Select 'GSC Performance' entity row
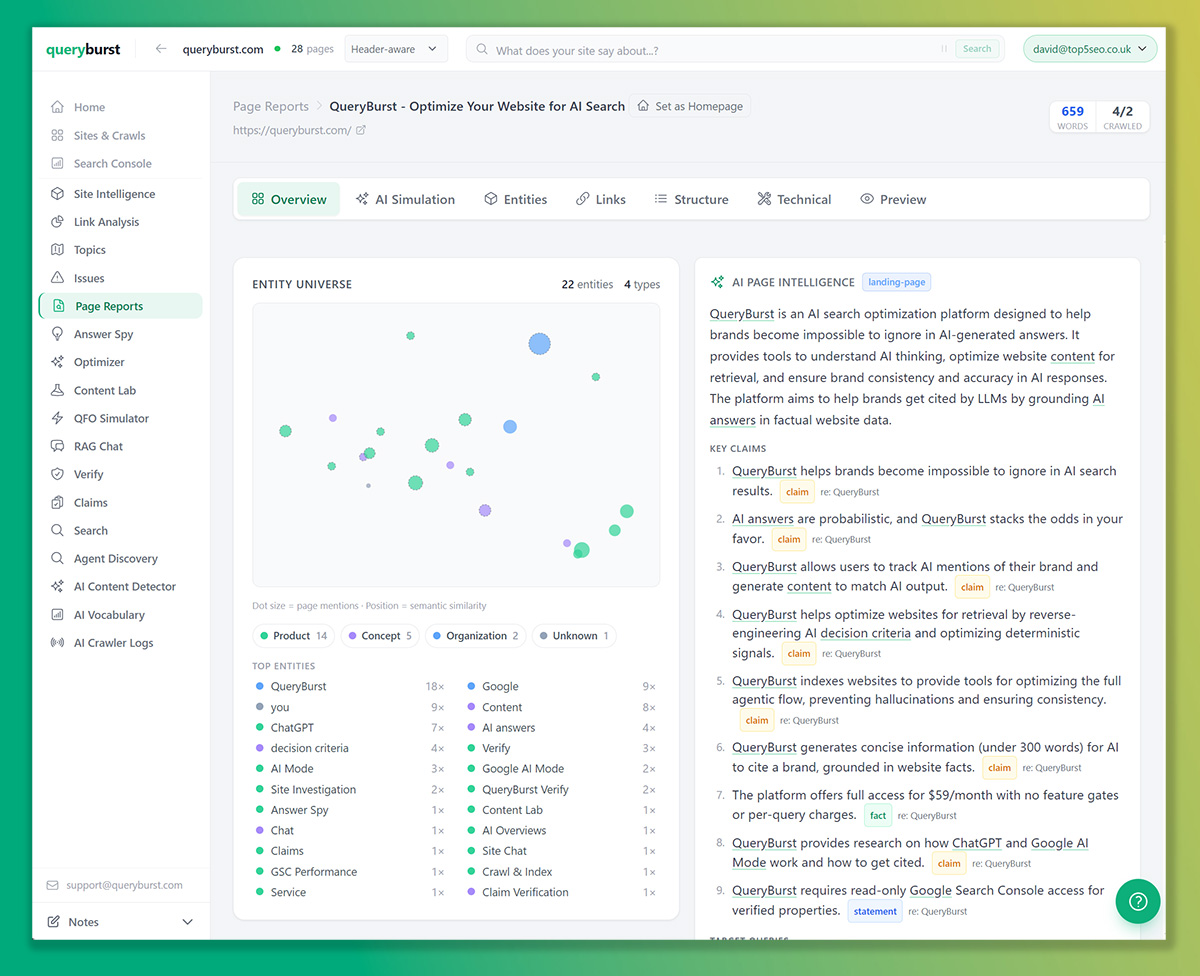This screenshot has height=976, width=1200. click(x=350, y=871)
